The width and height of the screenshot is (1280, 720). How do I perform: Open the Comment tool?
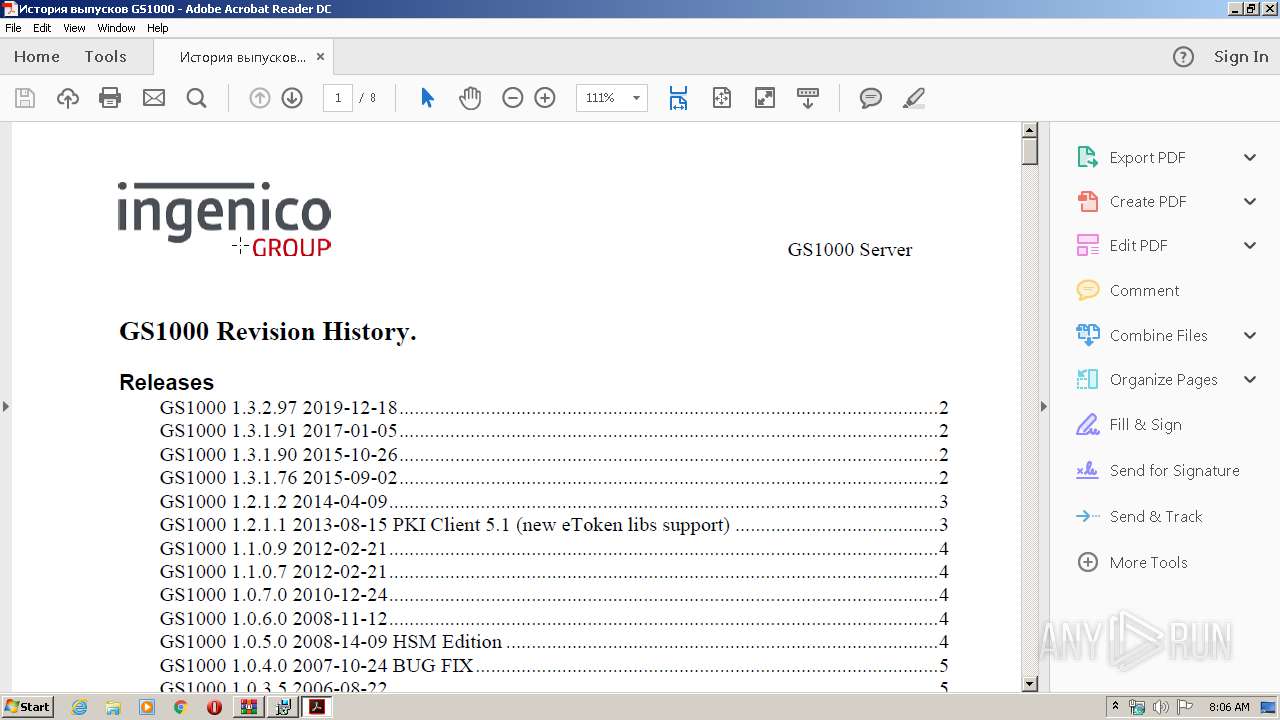1145,291
